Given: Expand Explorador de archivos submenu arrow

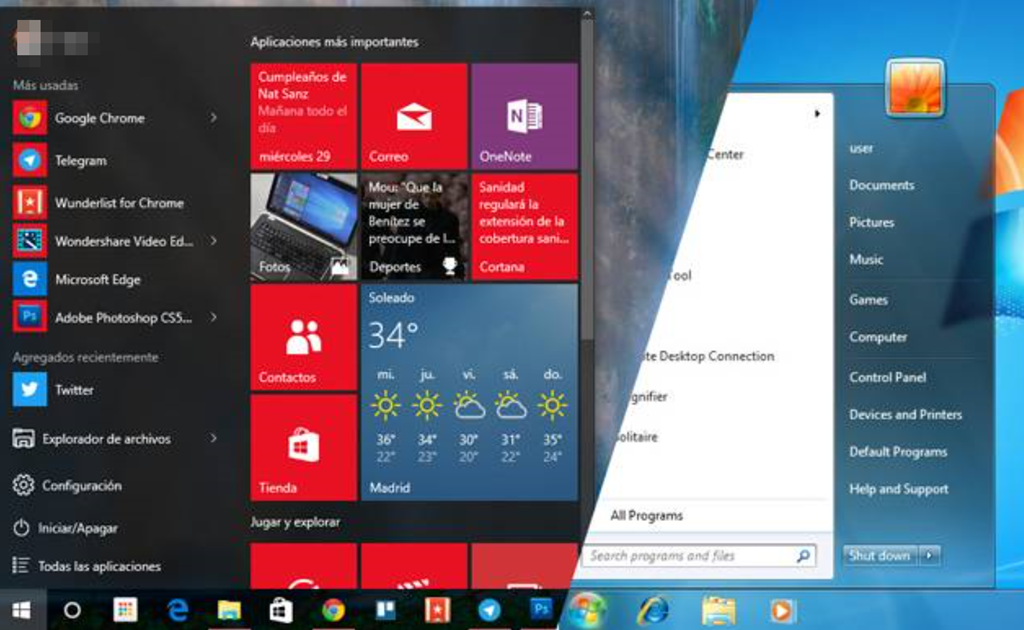Looking at the screenshot, I should coord(213,438).
